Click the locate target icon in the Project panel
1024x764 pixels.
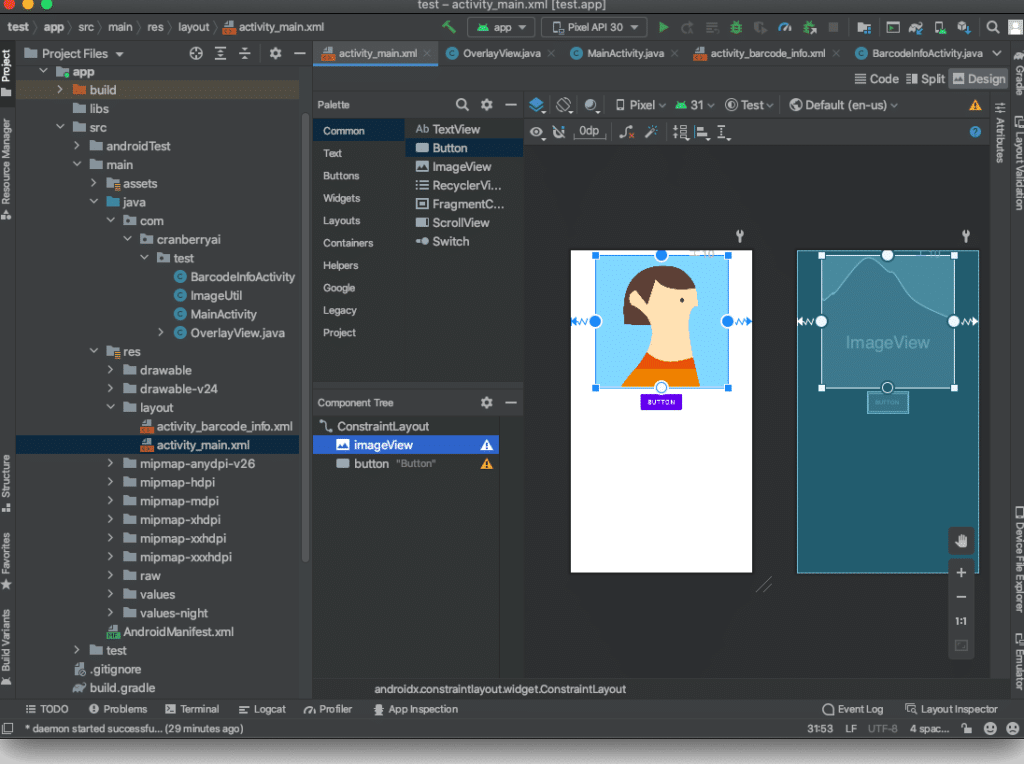tap(196, 54)
